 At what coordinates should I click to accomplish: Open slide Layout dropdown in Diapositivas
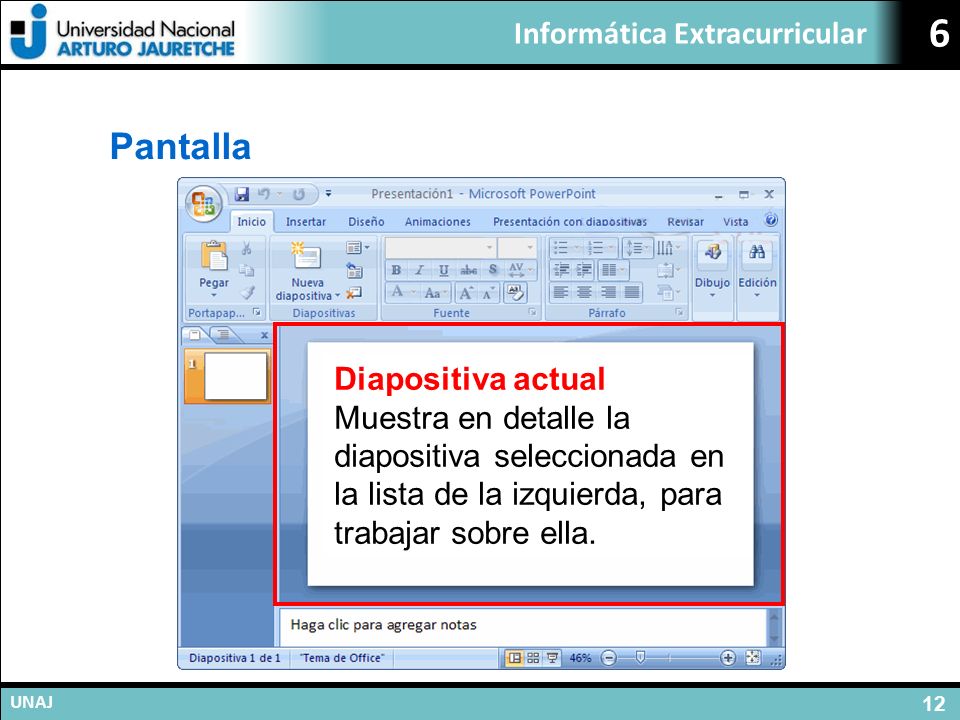pyautogui.click(x=358, y=247)
